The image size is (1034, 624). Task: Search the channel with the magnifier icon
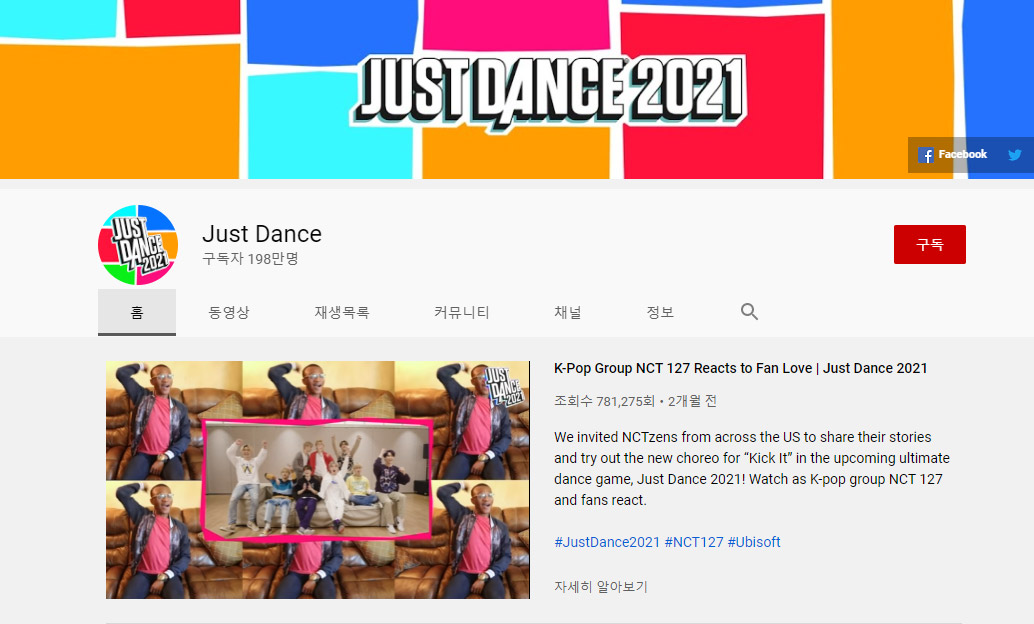coord(749,311)
